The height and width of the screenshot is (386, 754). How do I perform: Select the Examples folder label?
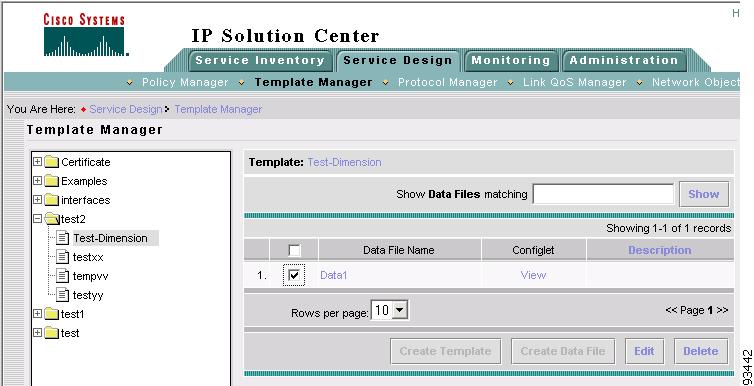point(84,181)
